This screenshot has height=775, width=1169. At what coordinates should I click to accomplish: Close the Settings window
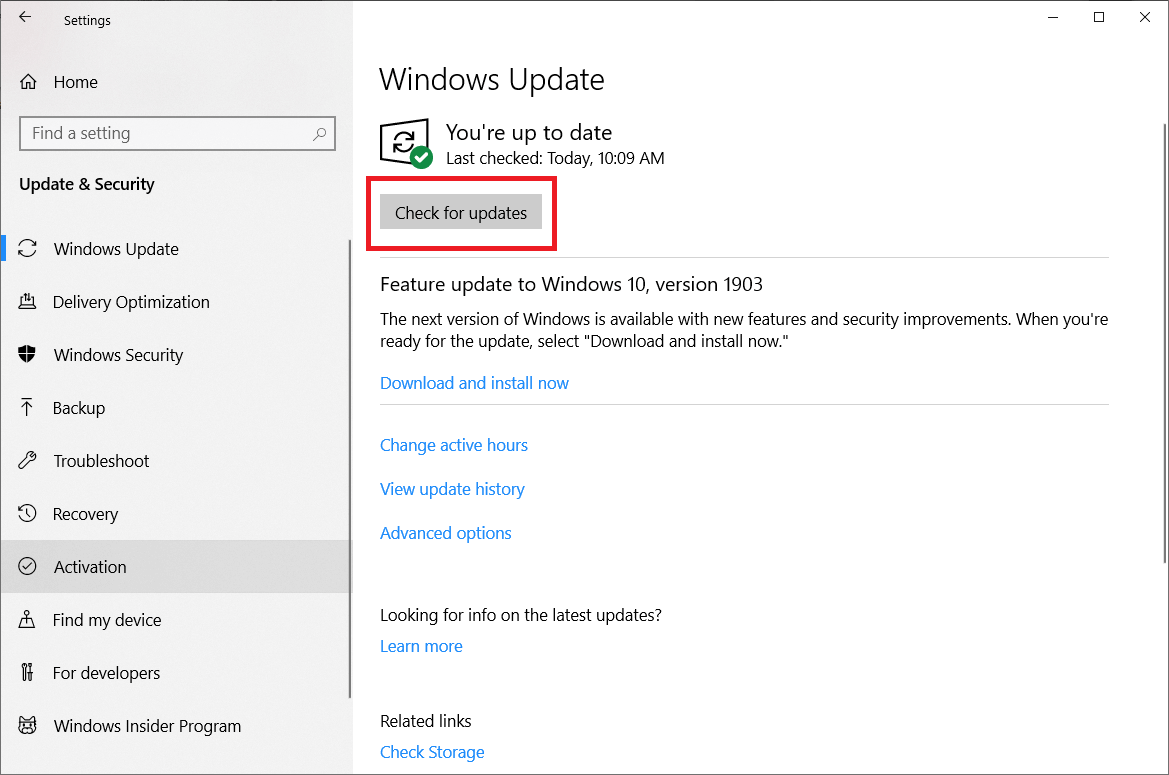point(1145,17)
